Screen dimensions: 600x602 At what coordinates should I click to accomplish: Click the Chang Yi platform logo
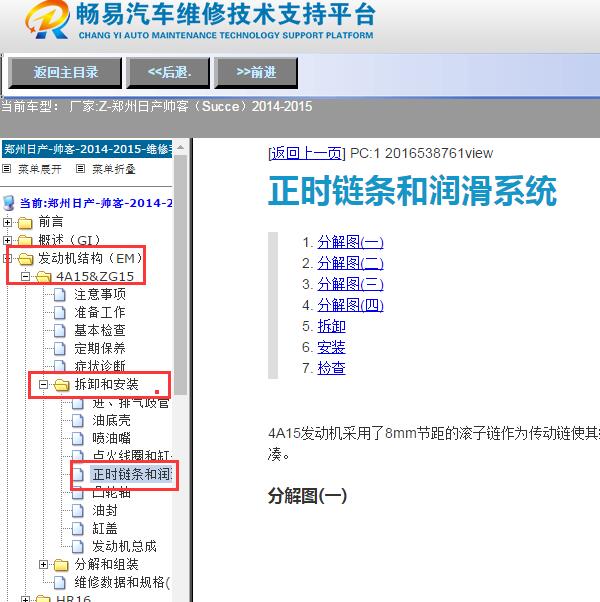[x=48, y=19]
